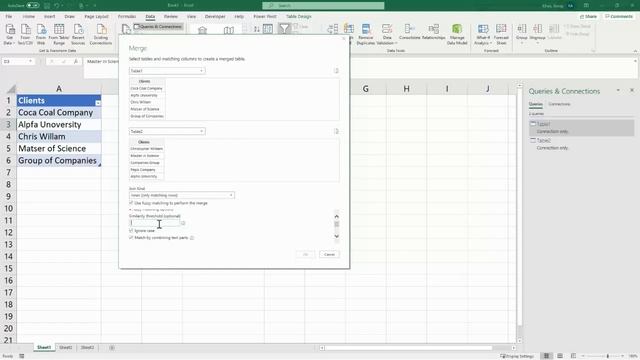
Task: Click Forecast Sheet icon
Action: click(x=501, y=34)
